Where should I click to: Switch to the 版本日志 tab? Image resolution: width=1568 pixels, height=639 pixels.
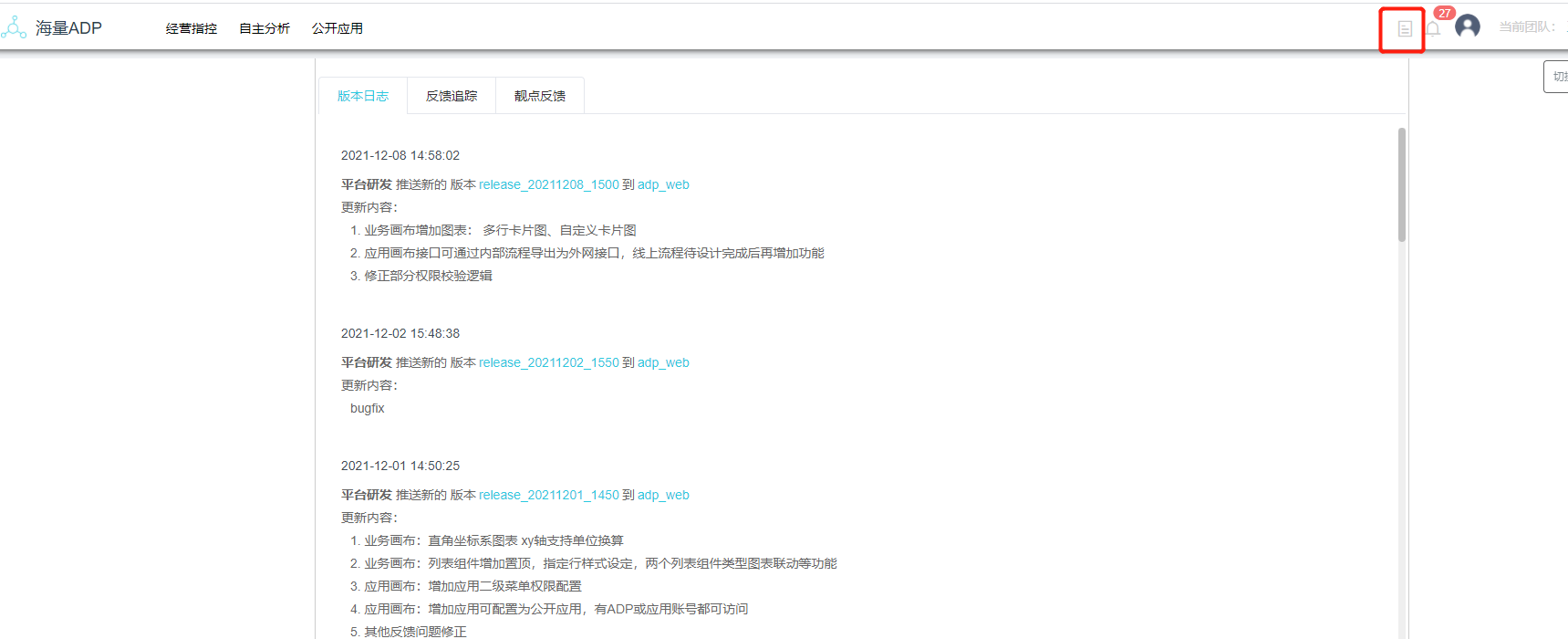pyautogui.click(x=363, y=96)
